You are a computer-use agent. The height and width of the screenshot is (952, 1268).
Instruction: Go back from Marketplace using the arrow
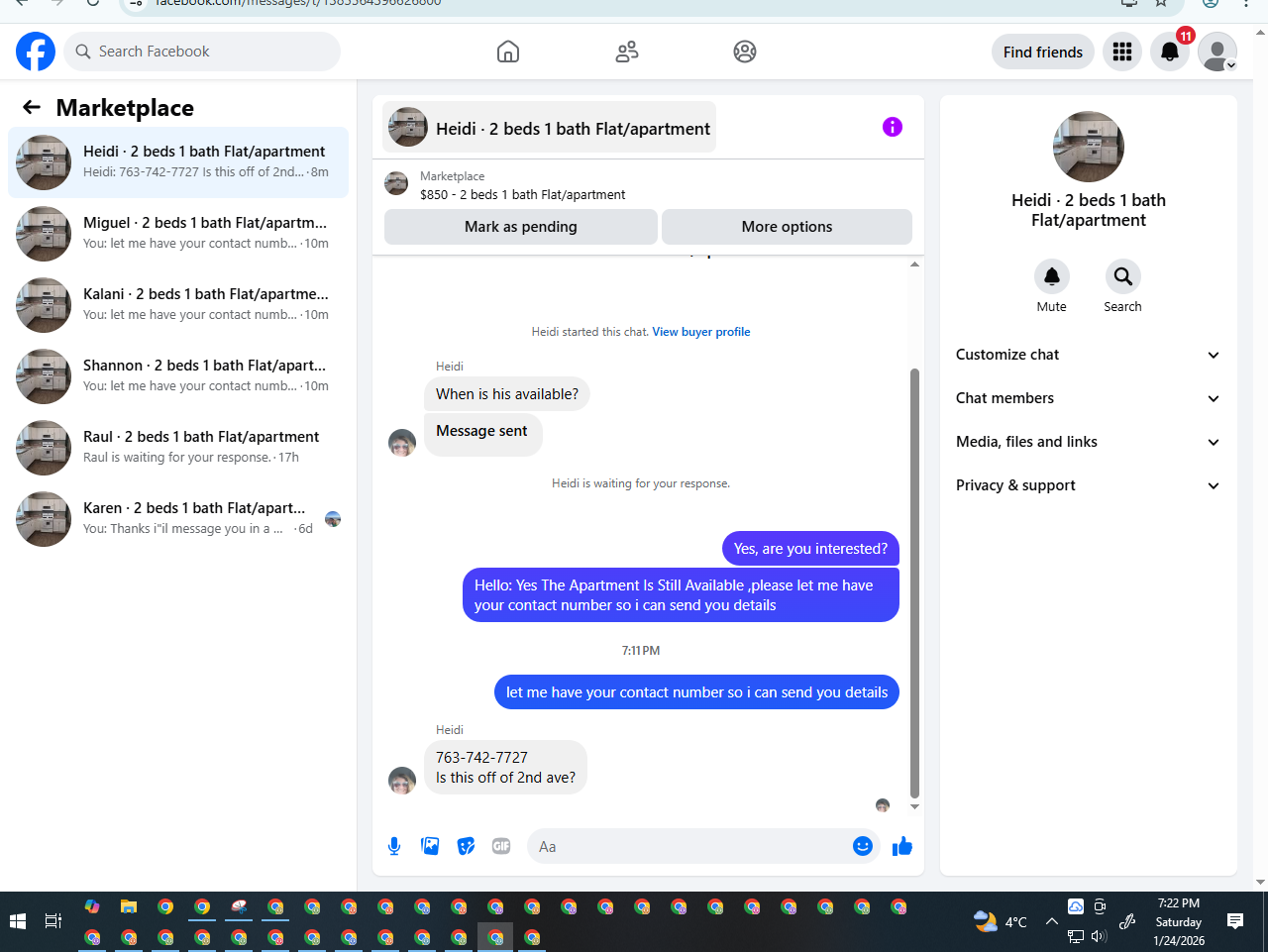click(32, 107)
